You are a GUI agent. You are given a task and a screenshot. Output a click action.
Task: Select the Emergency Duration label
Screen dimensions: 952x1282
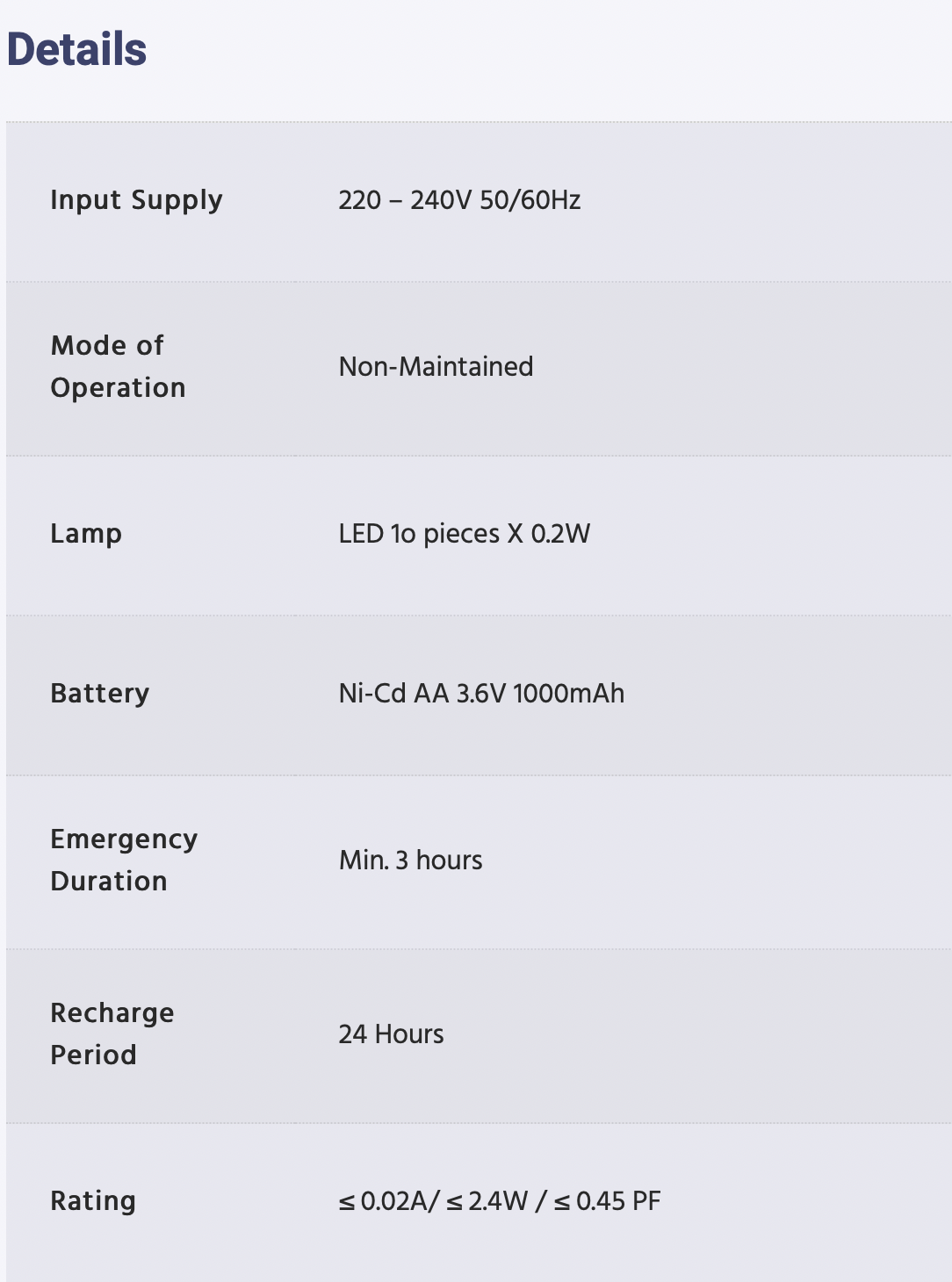tap(124, 860)
